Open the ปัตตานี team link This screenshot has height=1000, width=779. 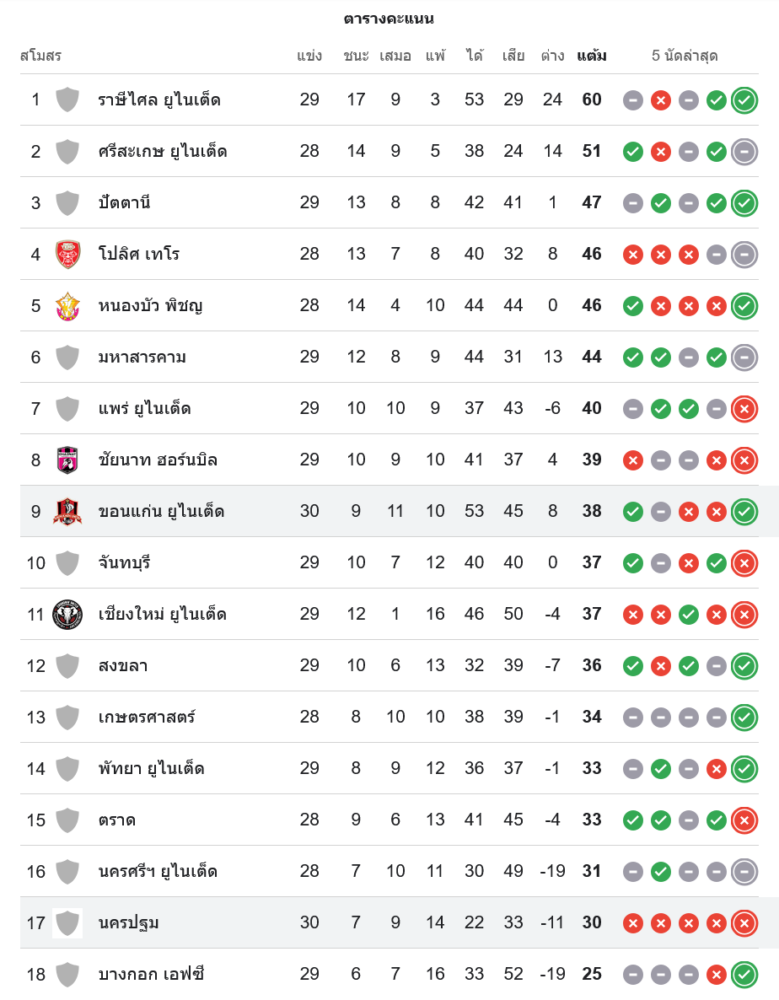[124, 203]
